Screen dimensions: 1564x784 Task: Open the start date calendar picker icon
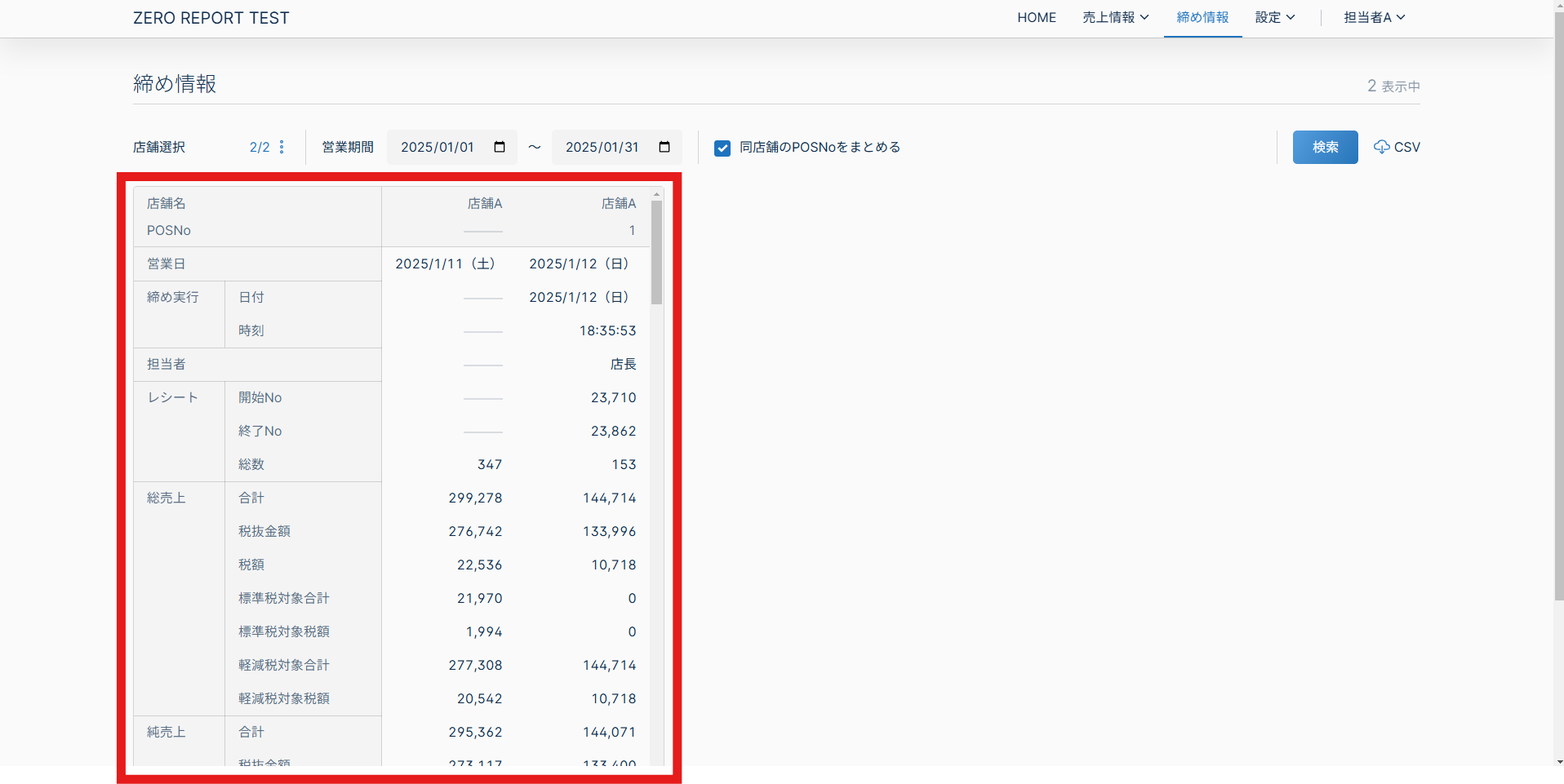point(500,147)
